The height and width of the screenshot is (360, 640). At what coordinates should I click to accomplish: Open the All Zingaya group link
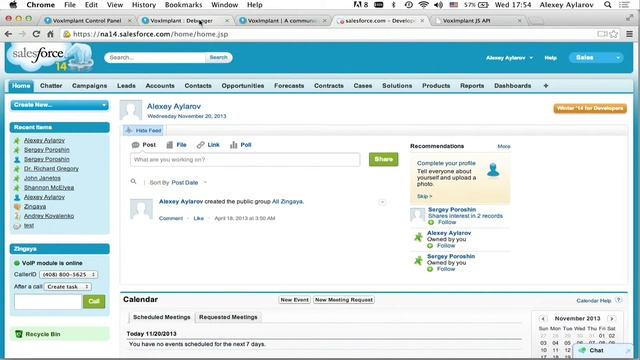click(x=287, y=202)
